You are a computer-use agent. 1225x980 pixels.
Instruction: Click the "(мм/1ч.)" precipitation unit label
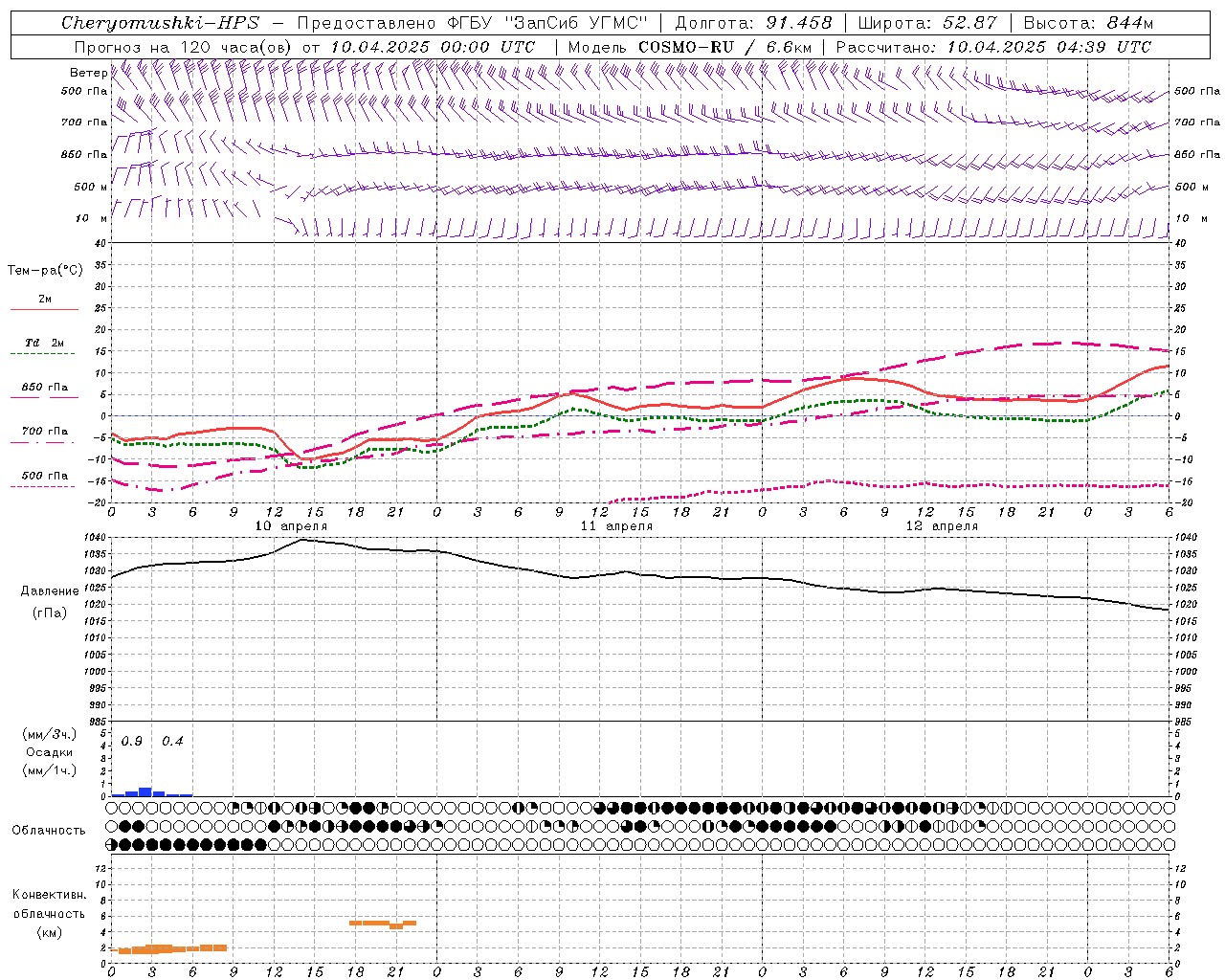click(x=50, y=769)
